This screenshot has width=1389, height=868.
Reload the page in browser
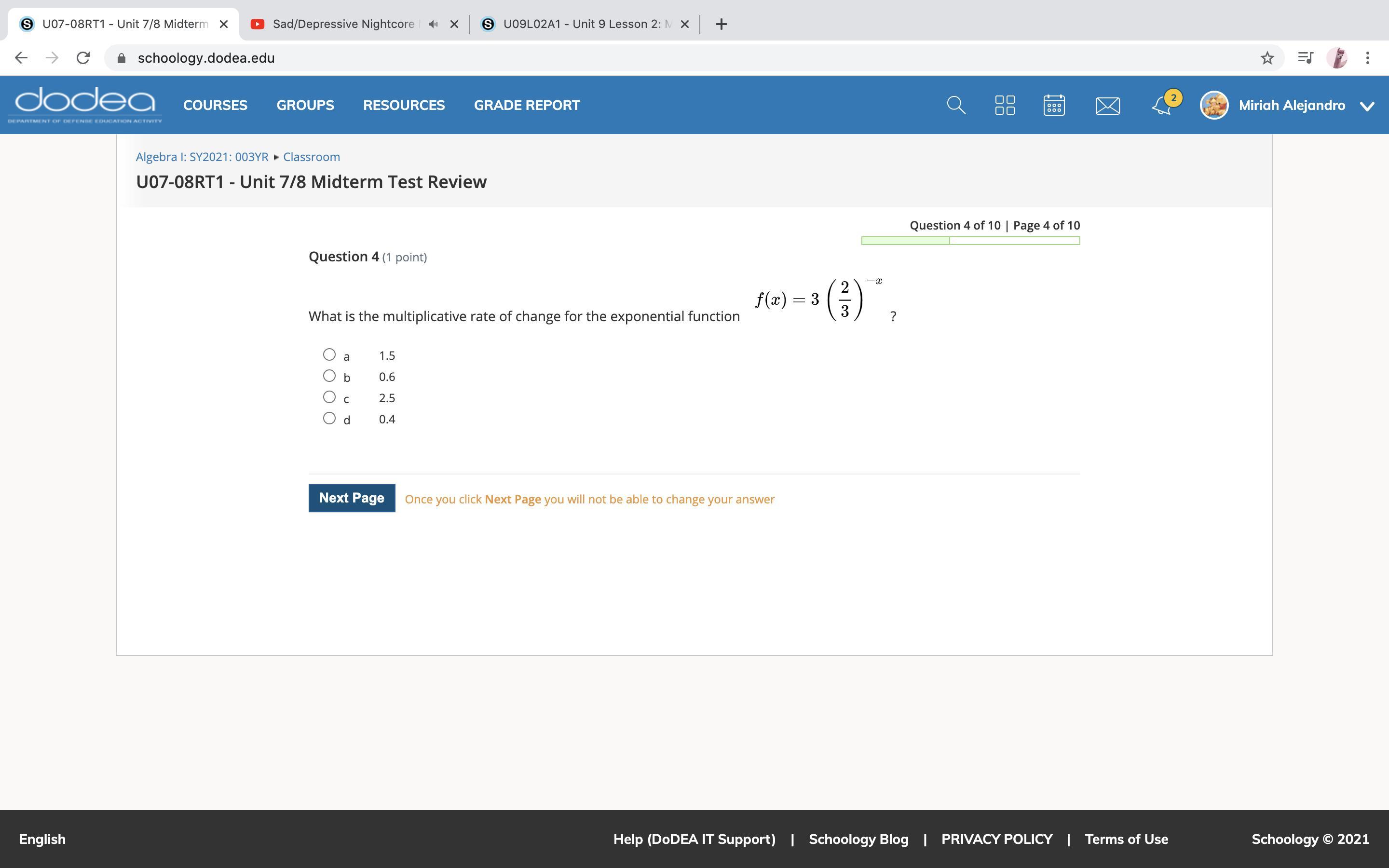(83, 58)
